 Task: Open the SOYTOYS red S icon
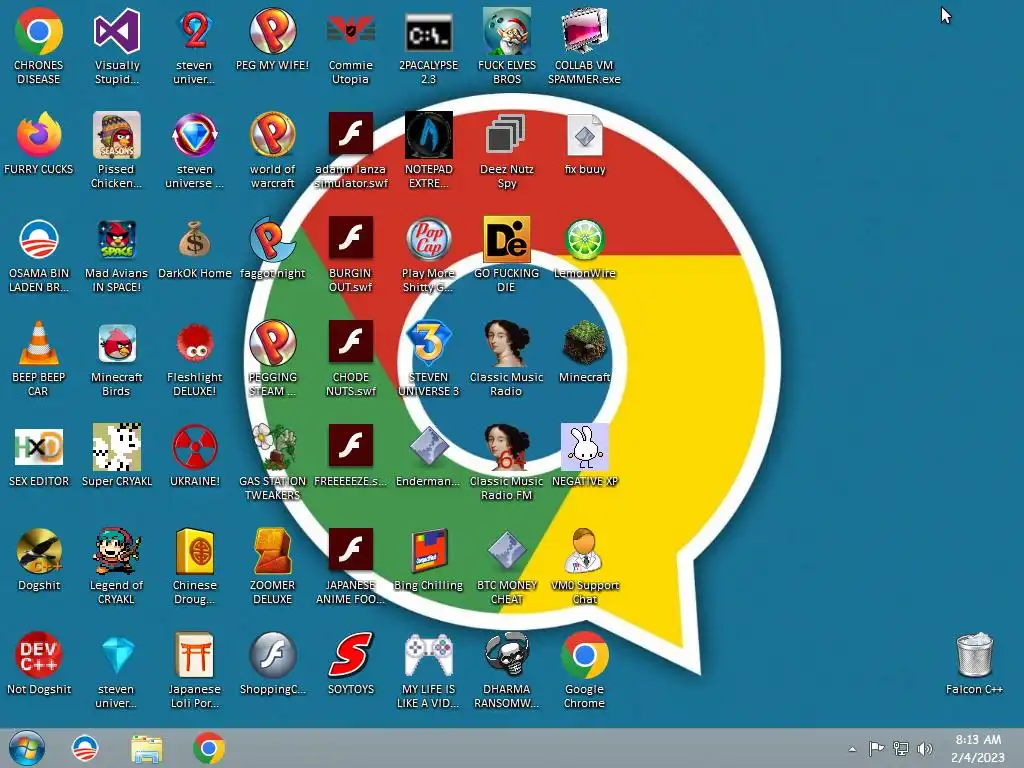(x=351, y=655)
